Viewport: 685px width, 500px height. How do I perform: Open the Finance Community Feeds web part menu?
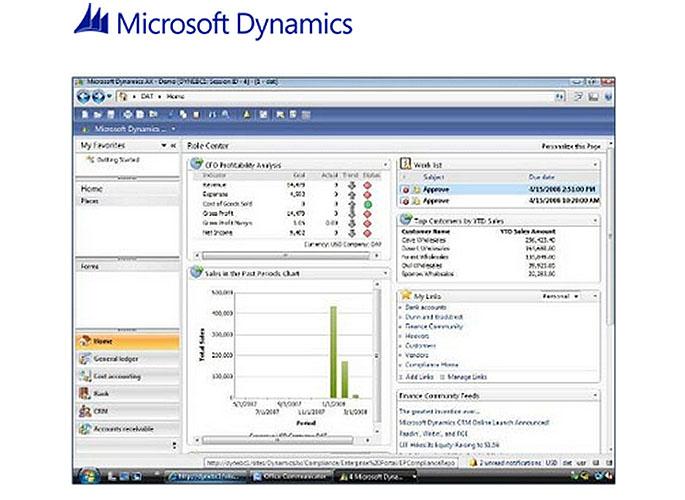click(595, 396)
